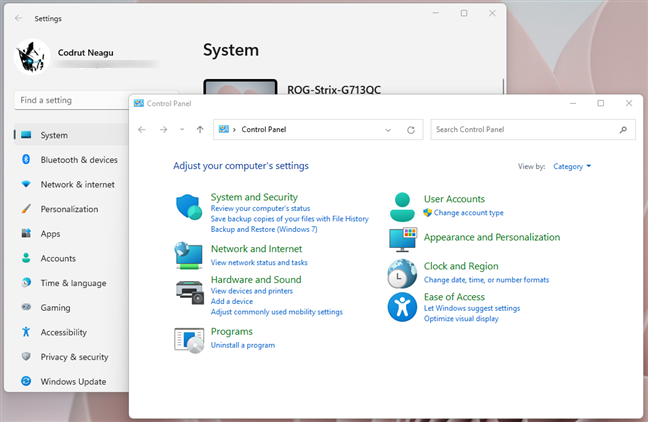Click View network status and tasks
The width and height of the screenshot is (648, 422).
(259, 262)
